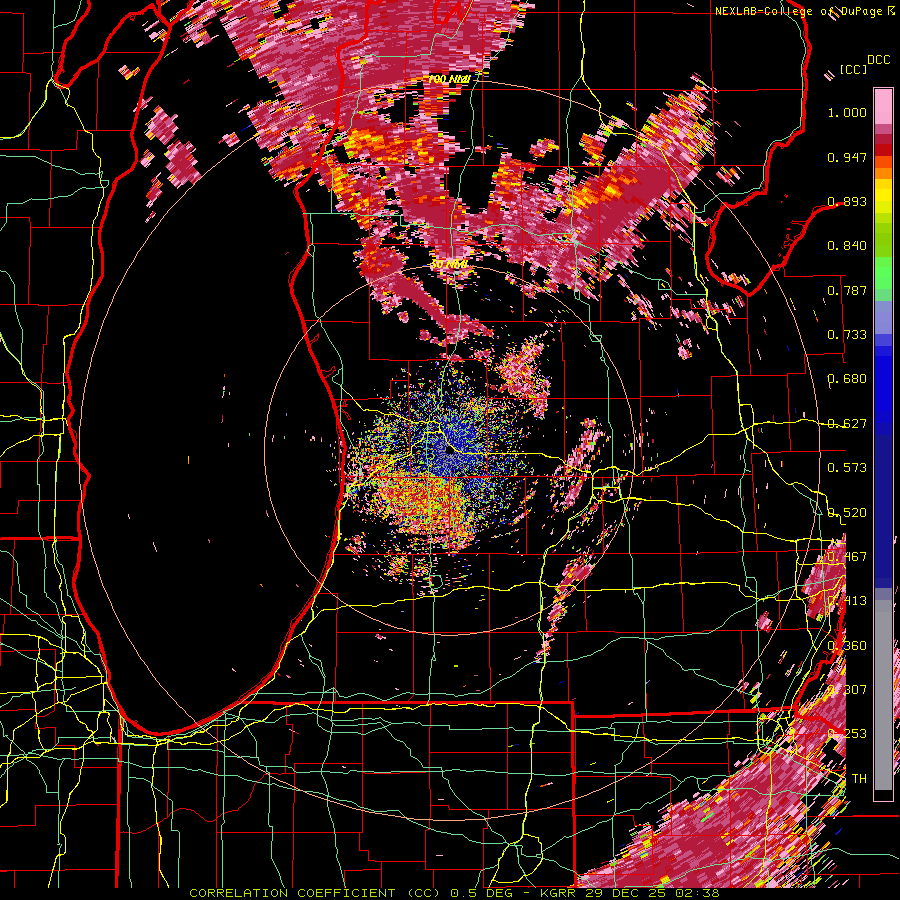
Task: Click the 0.947 scale value
Action: [x=847, y=157]
